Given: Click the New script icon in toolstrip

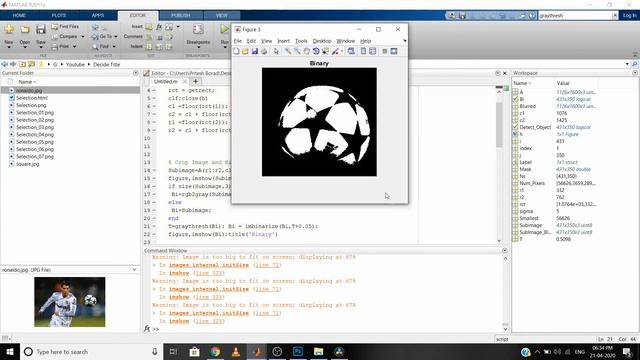Looking at the screenshot, I should tap(9, 29).
